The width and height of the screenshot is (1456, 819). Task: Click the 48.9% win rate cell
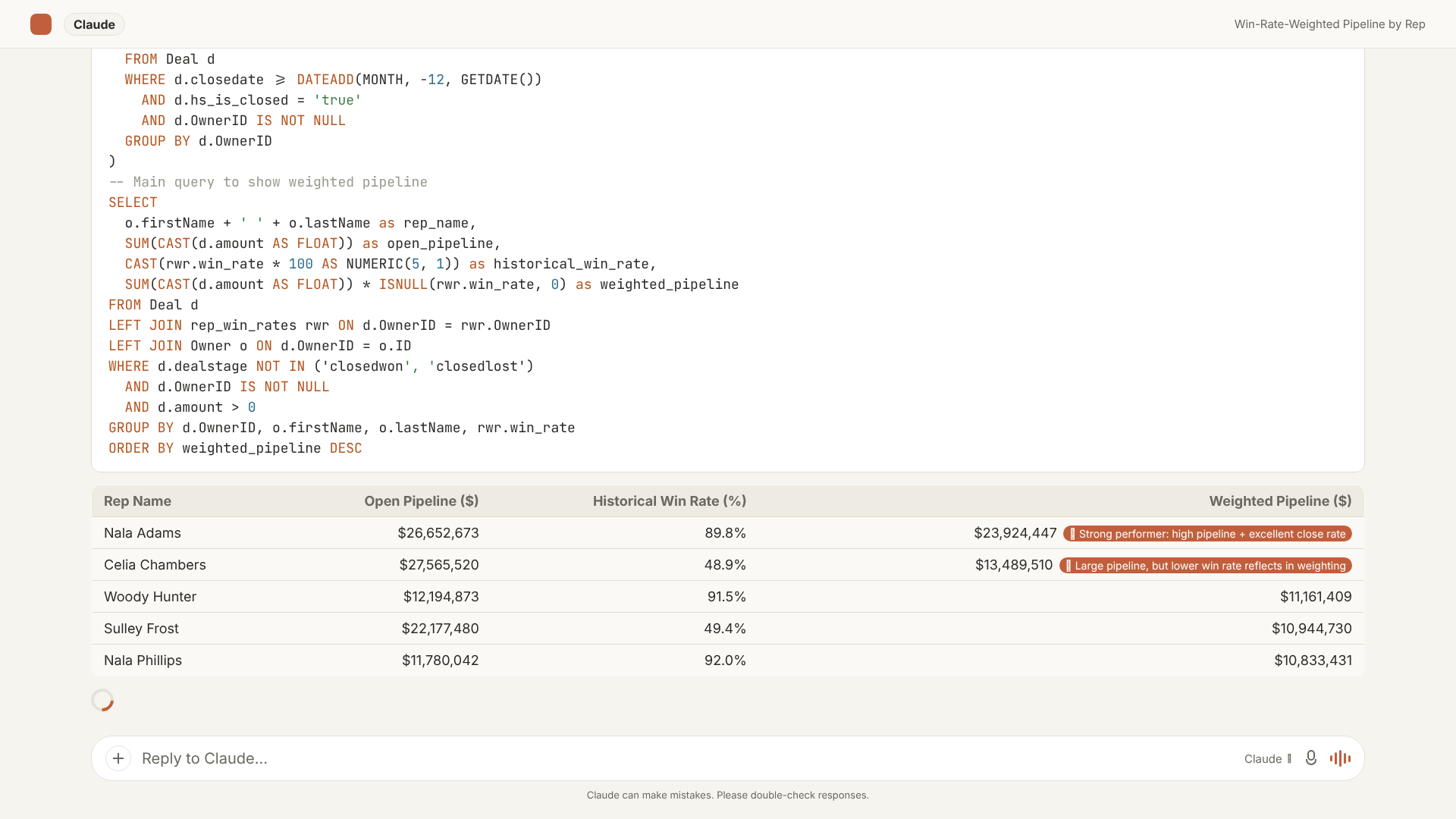coord(725,565)
